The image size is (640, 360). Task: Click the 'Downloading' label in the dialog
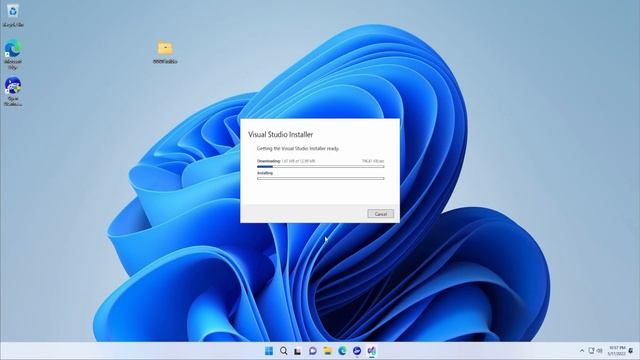click(269, 161)
